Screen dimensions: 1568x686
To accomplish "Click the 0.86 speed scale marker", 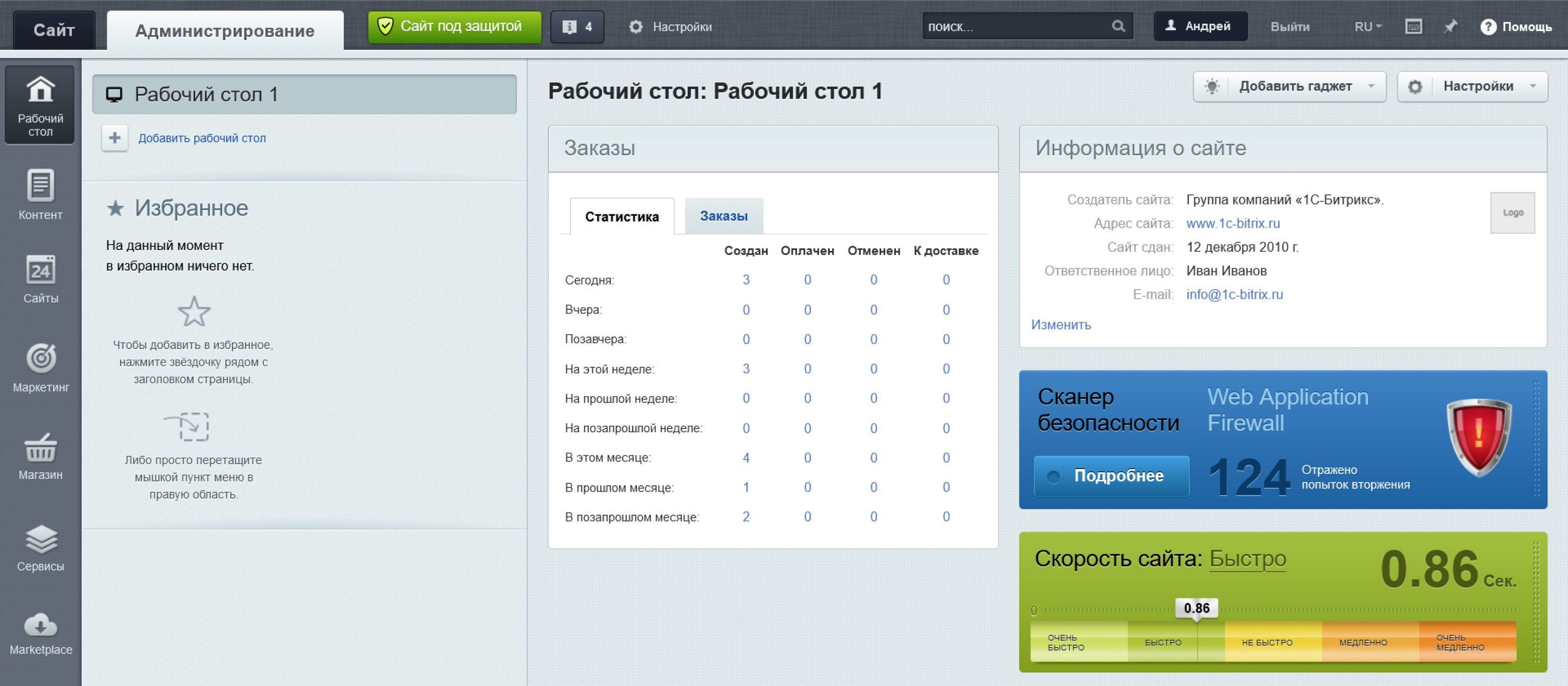I will pyautogui.click(x=1196, y=609).
